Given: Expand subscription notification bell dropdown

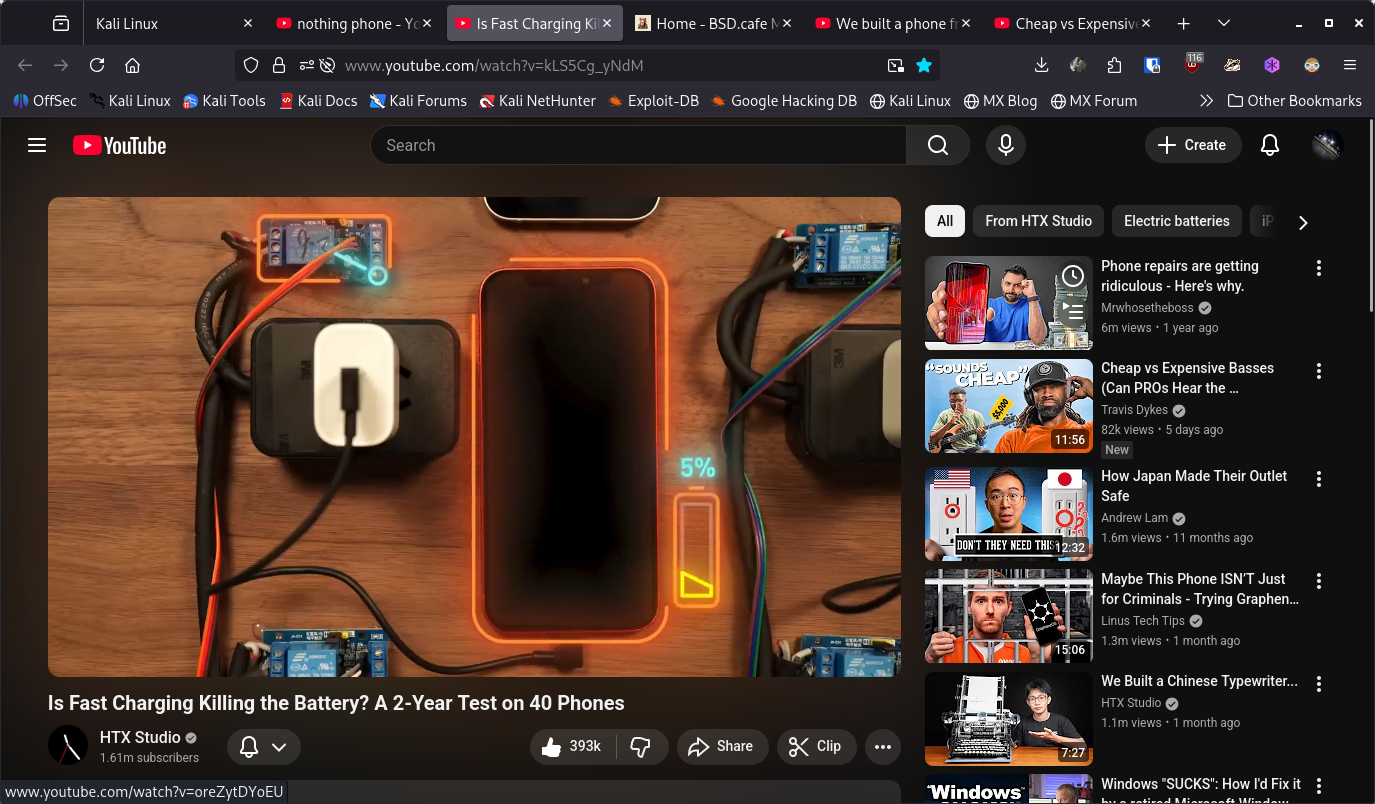Looking at the screenshot, I should click(264, 747).
